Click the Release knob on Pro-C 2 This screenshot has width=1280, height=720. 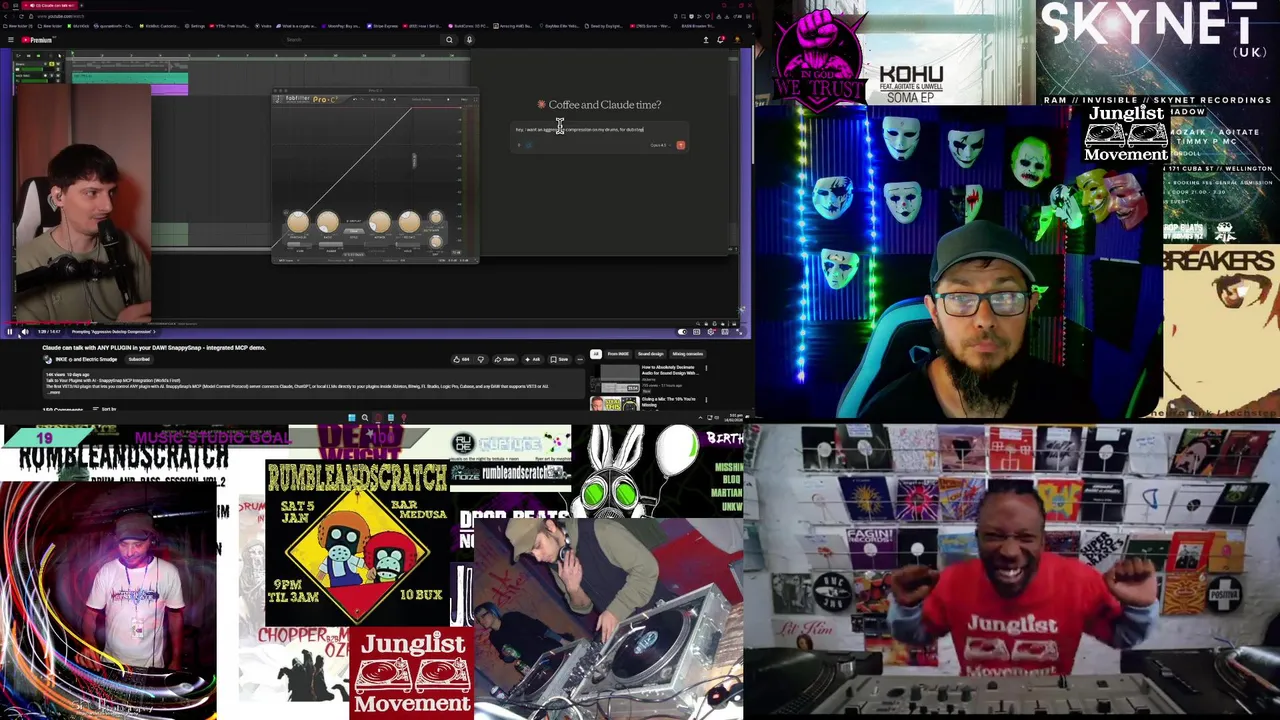[410, 222]
